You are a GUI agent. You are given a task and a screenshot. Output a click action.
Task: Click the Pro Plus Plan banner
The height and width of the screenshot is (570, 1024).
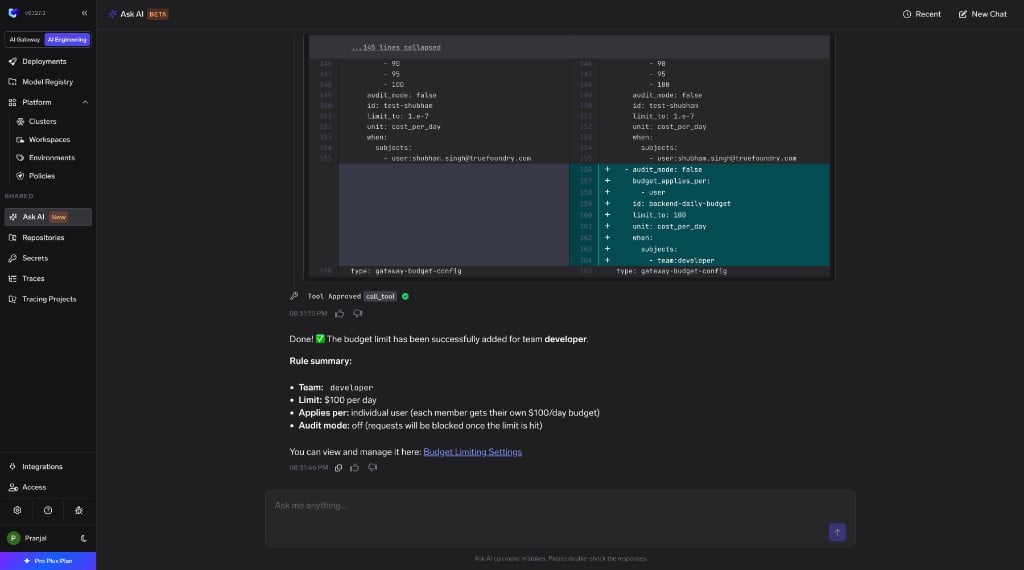tap(48, 561)
